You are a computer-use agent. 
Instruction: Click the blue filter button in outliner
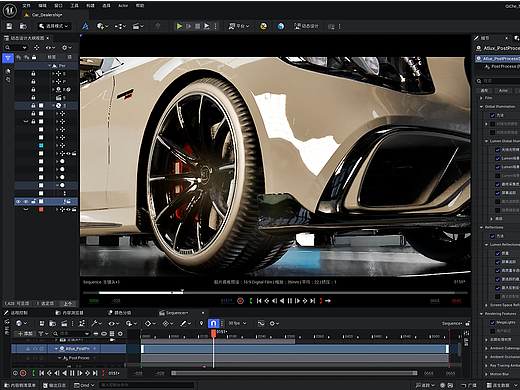[8, 58]
